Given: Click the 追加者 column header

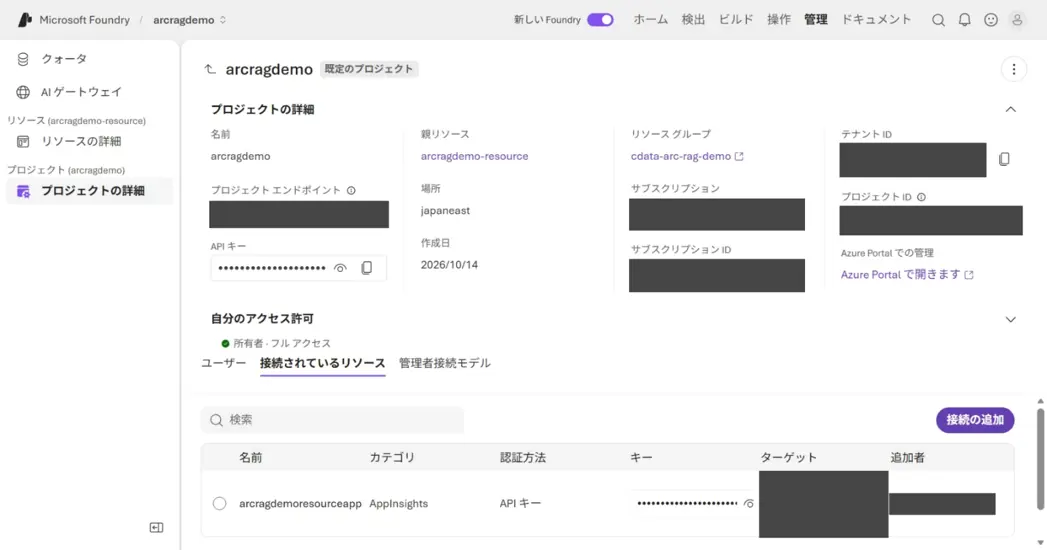Looking at the screenshot, I should (907, 457).
